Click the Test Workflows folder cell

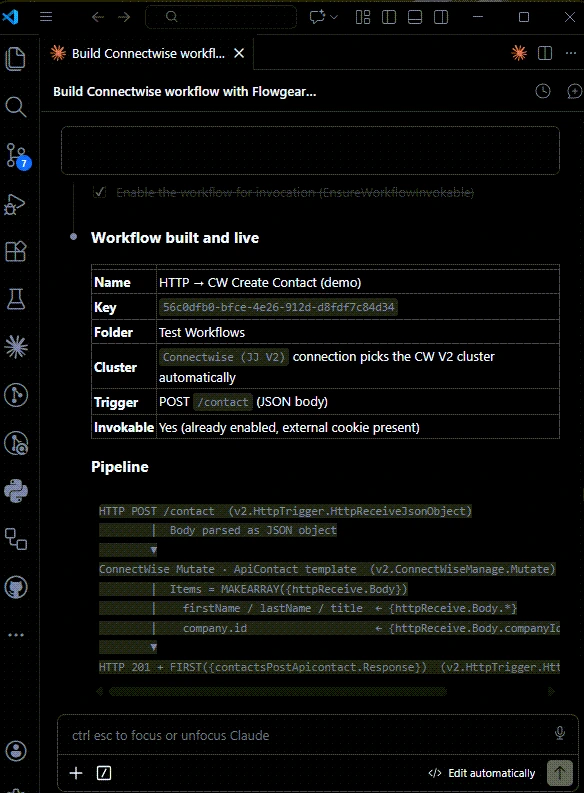[202, 332]
